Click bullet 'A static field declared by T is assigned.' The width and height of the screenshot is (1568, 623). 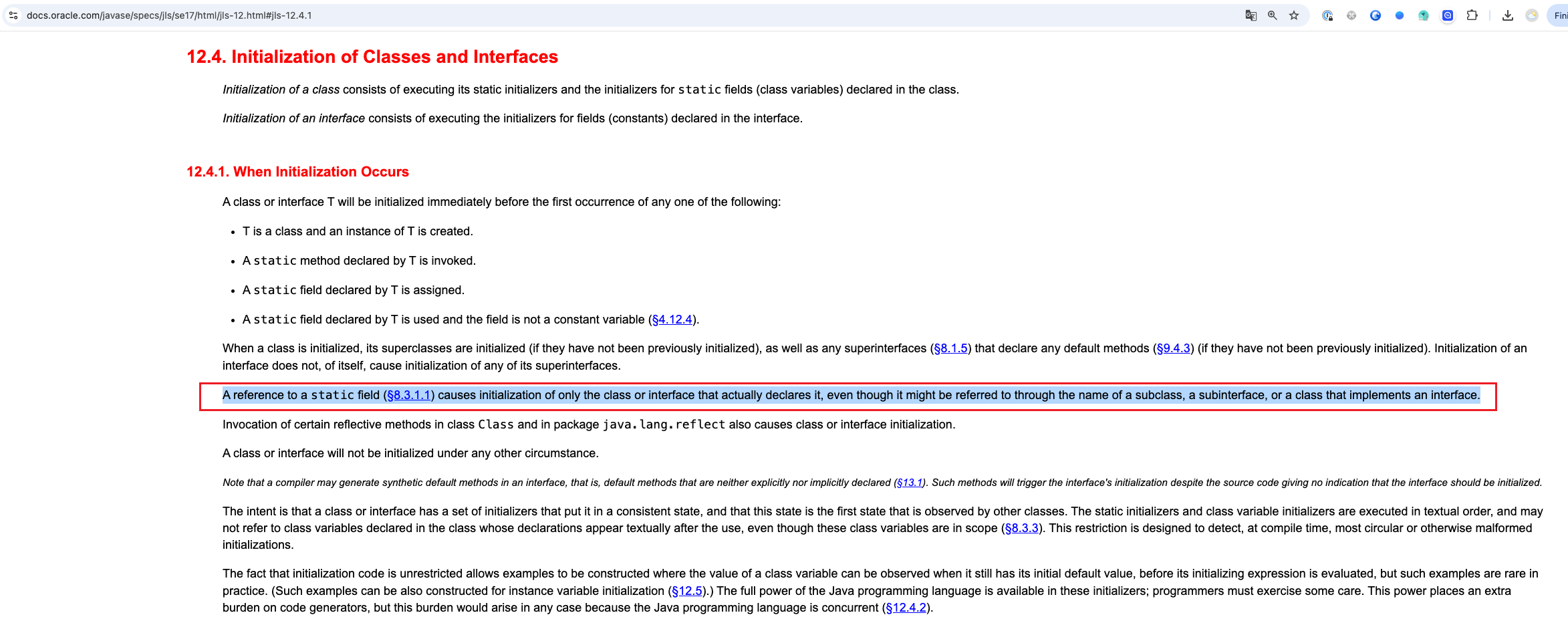tap(353, 290)
